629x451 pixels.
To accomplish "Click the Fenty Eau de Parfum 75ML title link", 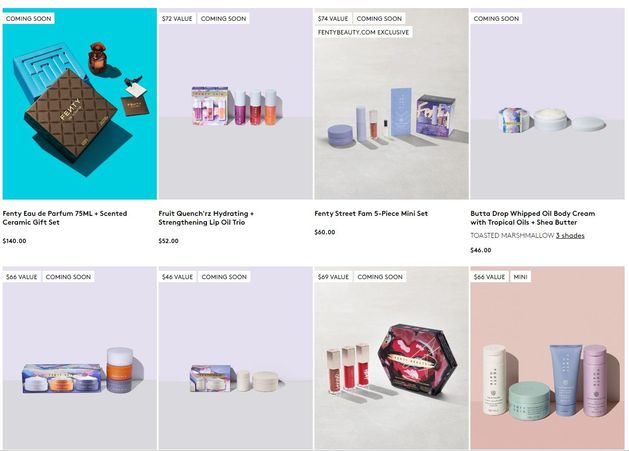I will [65, 218].
